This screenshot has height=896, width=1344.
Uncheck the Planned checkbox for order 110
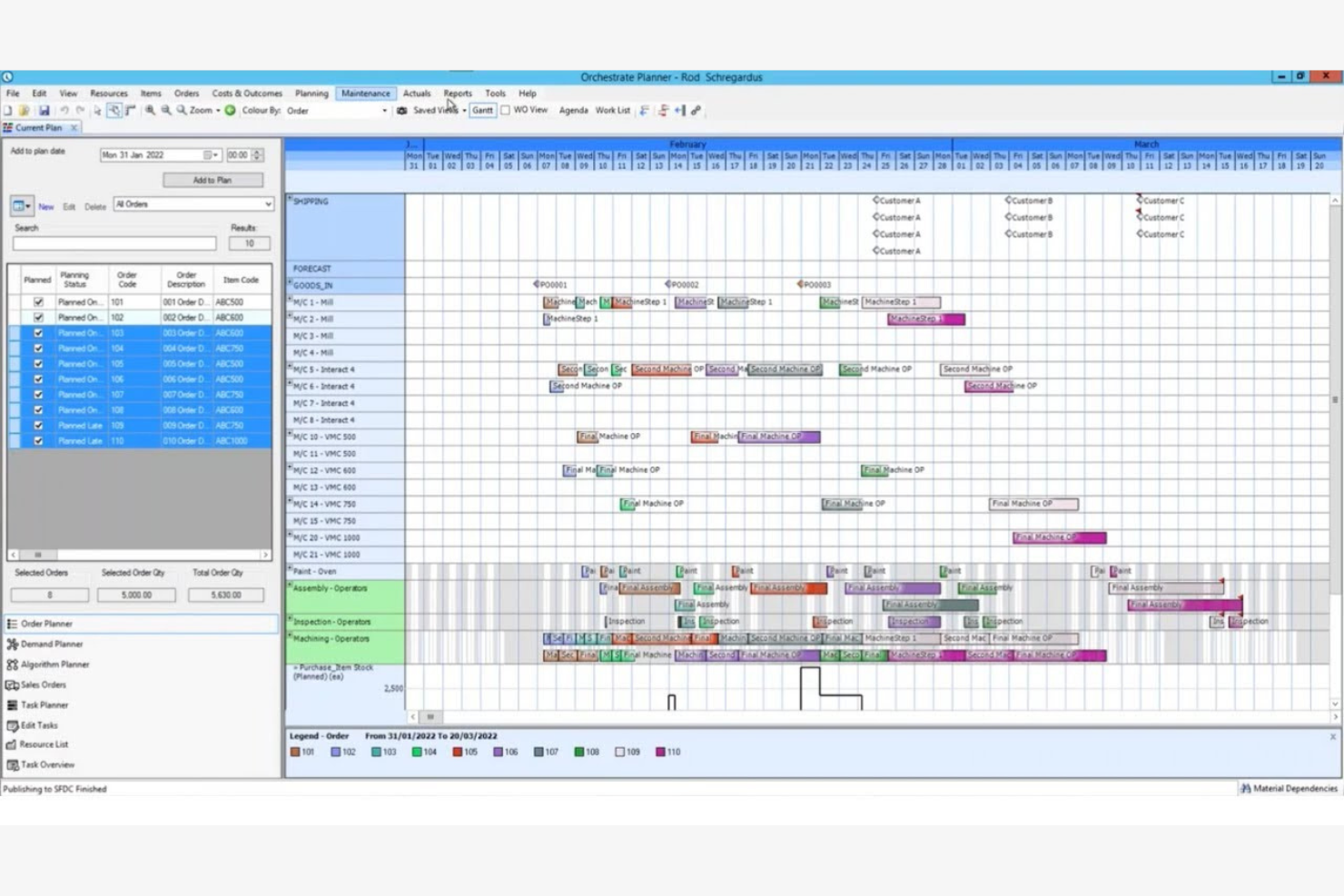tap(36, 440)
